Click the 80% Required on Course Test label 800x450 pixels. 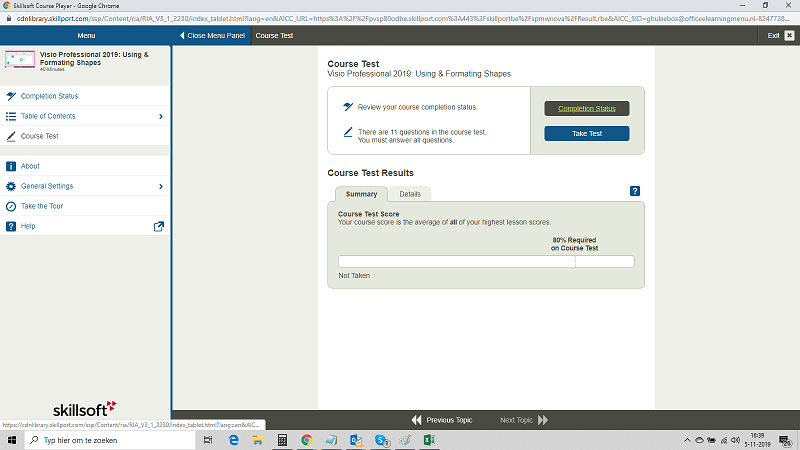click(x=574, y=244)
